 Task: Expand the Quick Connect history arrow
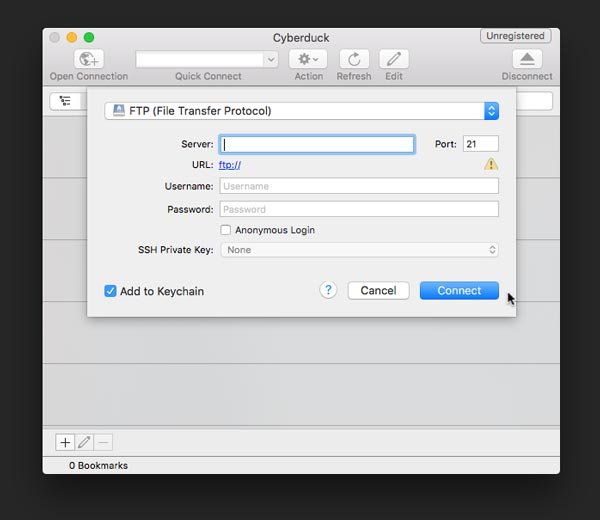click(x=271, y=59)
